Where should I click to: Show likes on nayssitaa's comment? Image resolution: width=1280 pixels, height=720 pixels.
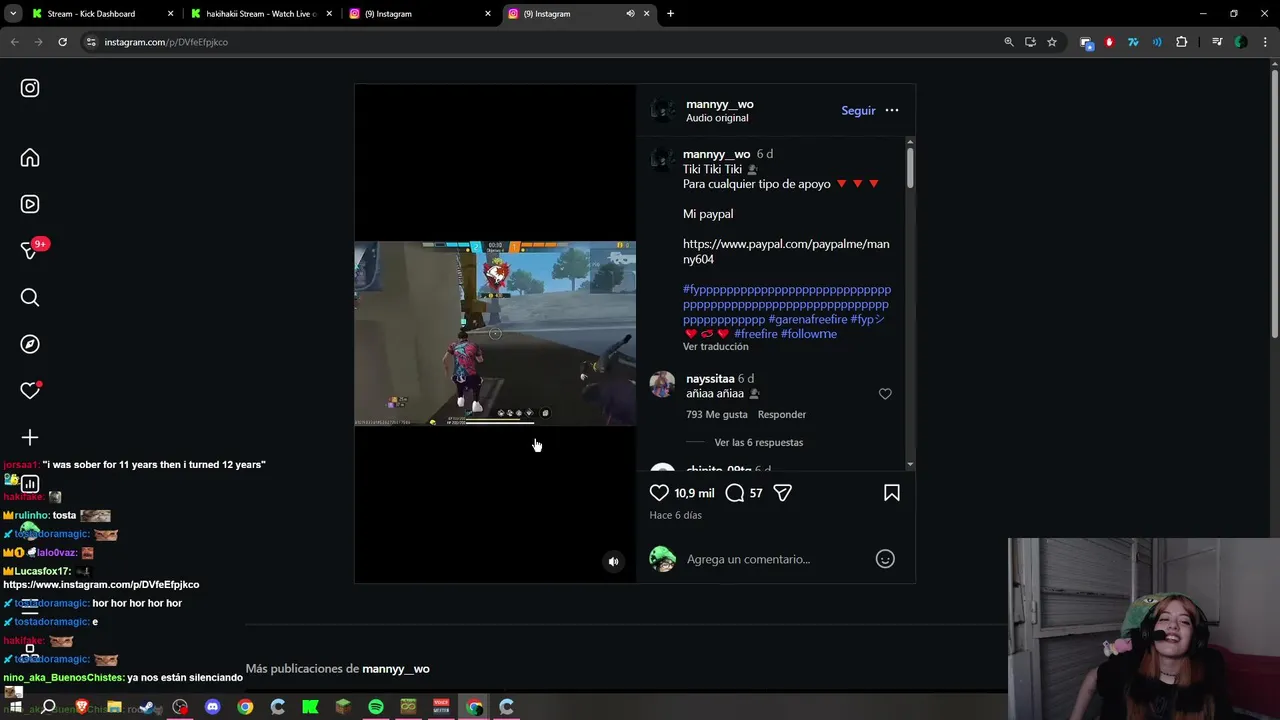(x=716, y=414)
